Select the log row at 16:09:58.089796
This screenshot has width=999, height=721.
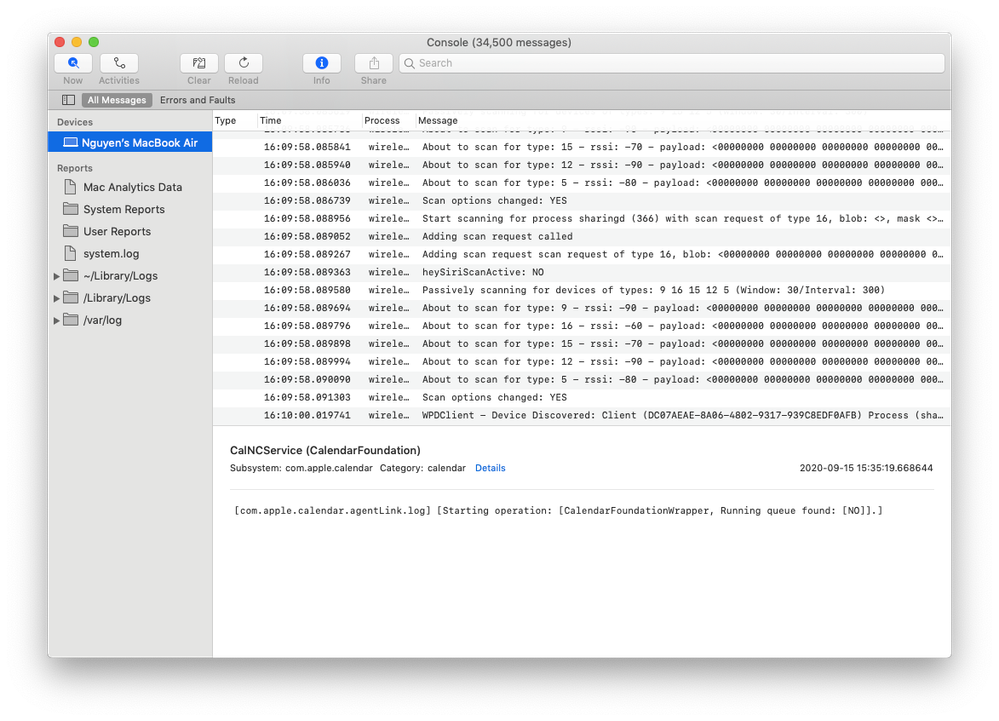click(x=582, y=325)
